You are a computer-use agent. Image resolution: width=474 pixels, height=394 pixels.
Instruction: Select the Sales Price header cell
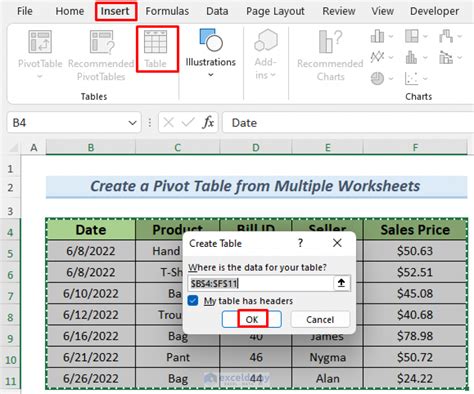[x=415, y=229]
